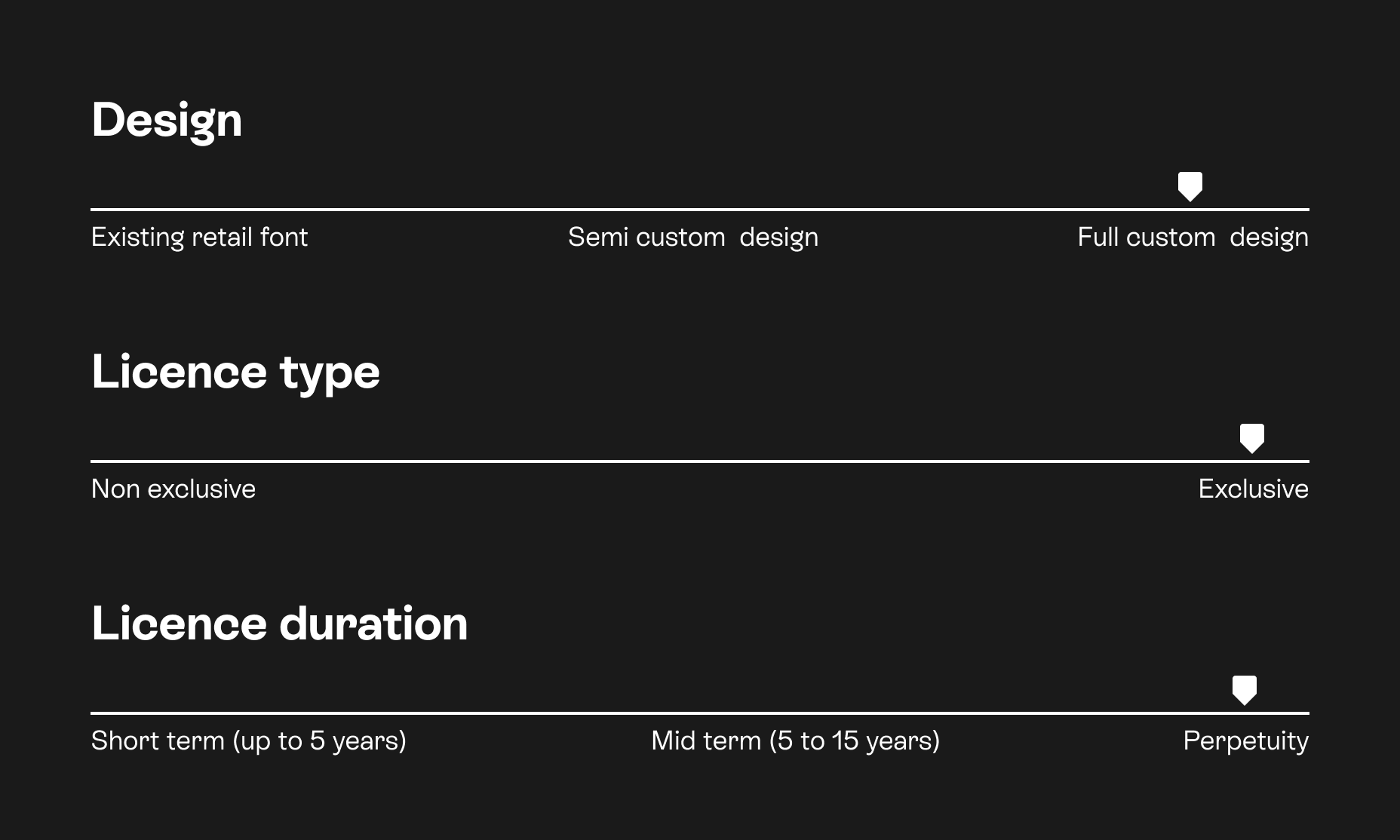This screenshot has width=1400, height=840.
Task: Click the Licence duration slider track line
Action: 603,713
